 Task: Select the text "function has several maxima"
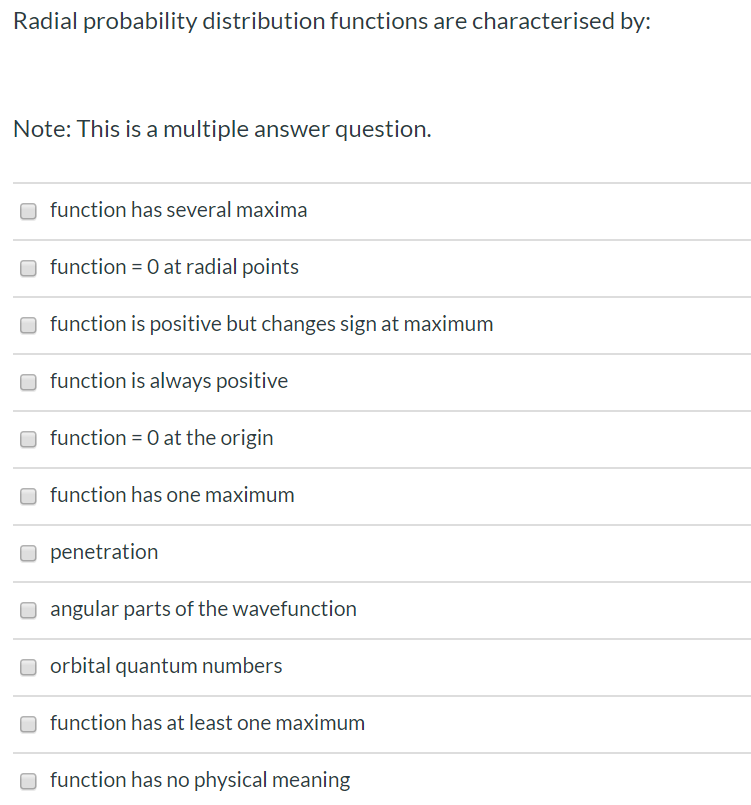178,210
